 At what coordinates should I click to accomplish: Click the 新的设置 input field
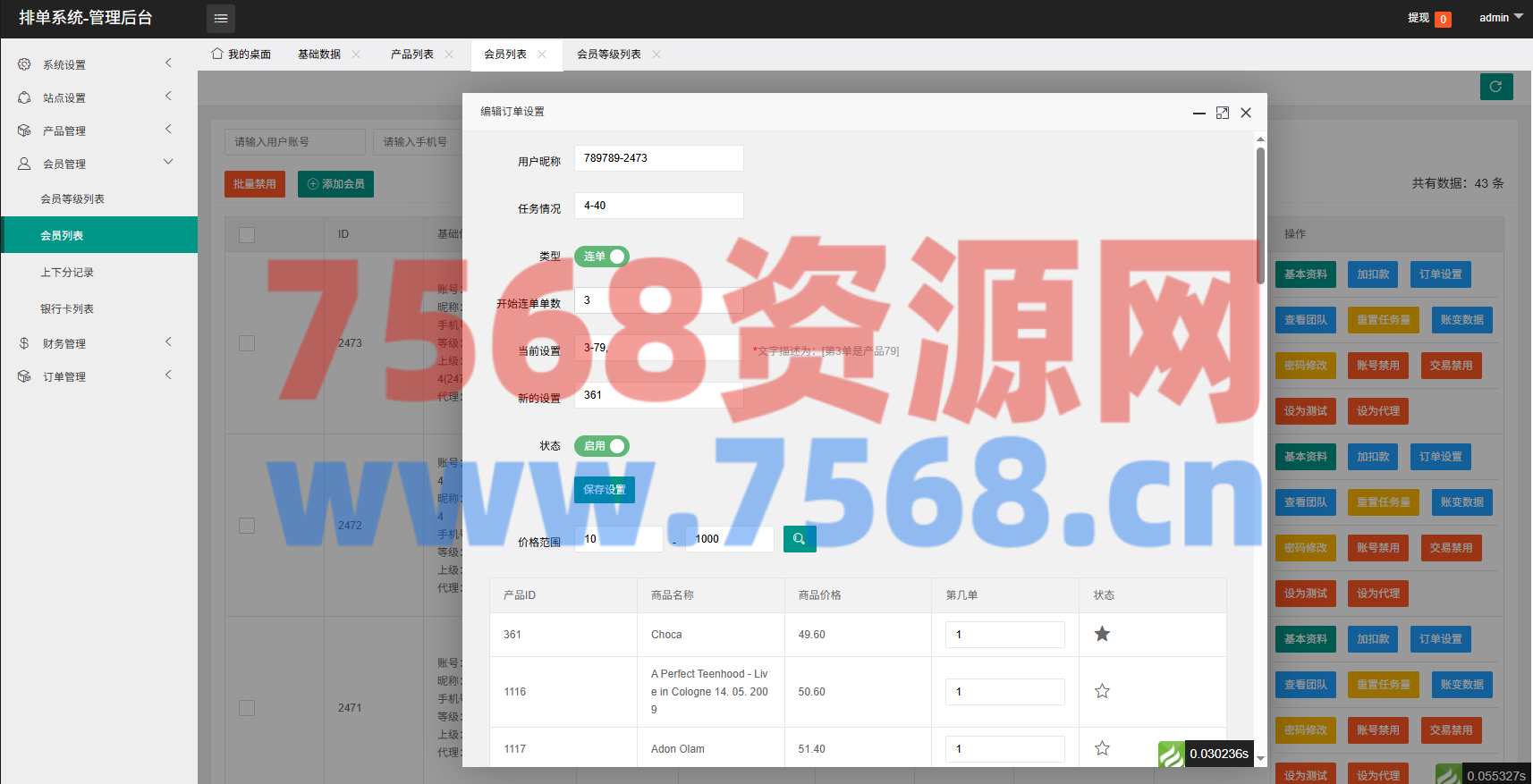(x=658, y=395)
